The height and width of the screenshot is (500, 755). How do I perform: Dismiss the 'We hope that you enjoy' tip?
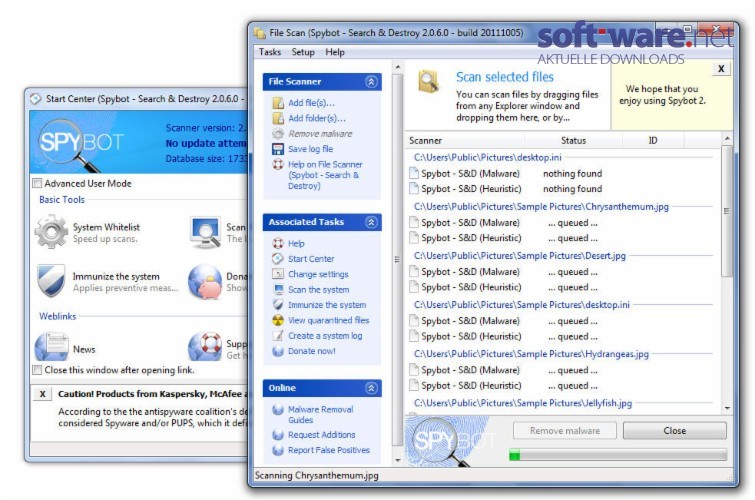coord(721,69)
